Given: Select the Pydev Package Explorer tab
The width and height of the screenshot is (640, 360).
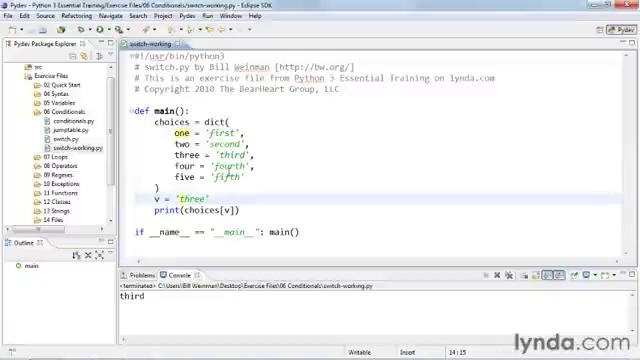Looking at the screenshot, I should [x=44, y=44].
